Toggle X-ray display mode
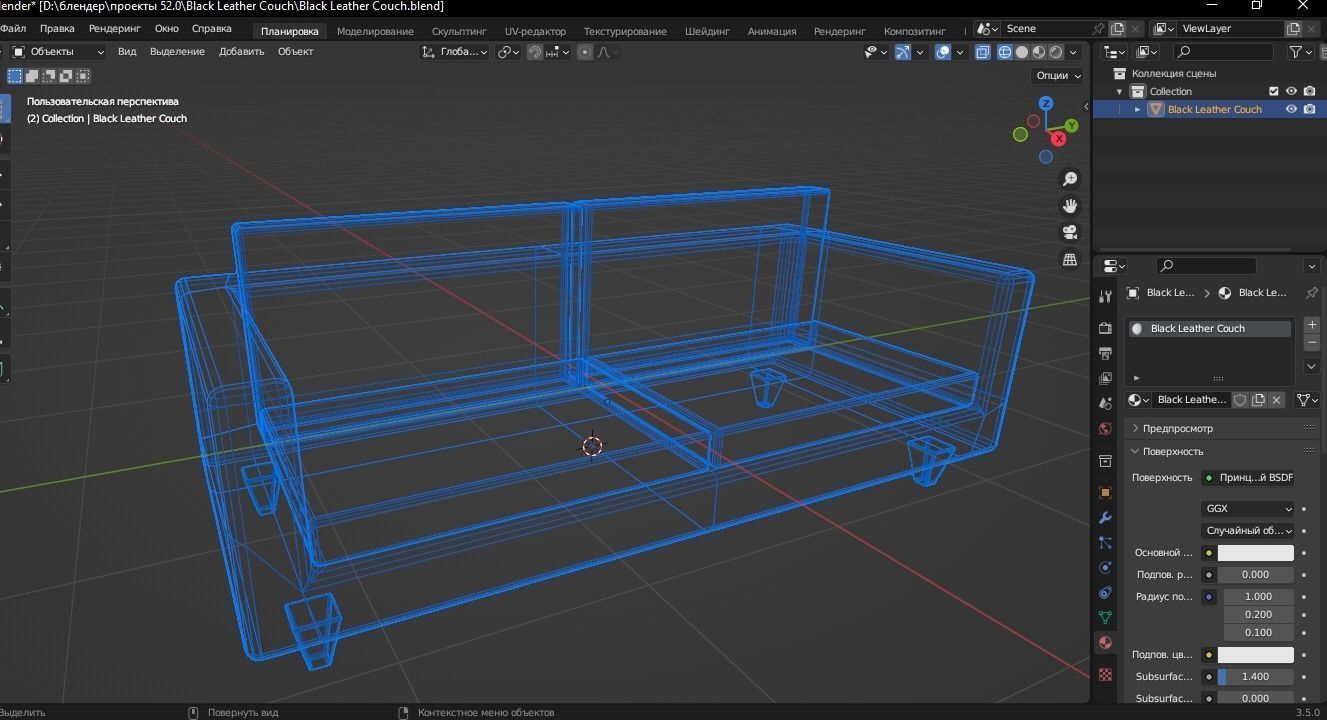1327x720 pixels. coord(983,52)
